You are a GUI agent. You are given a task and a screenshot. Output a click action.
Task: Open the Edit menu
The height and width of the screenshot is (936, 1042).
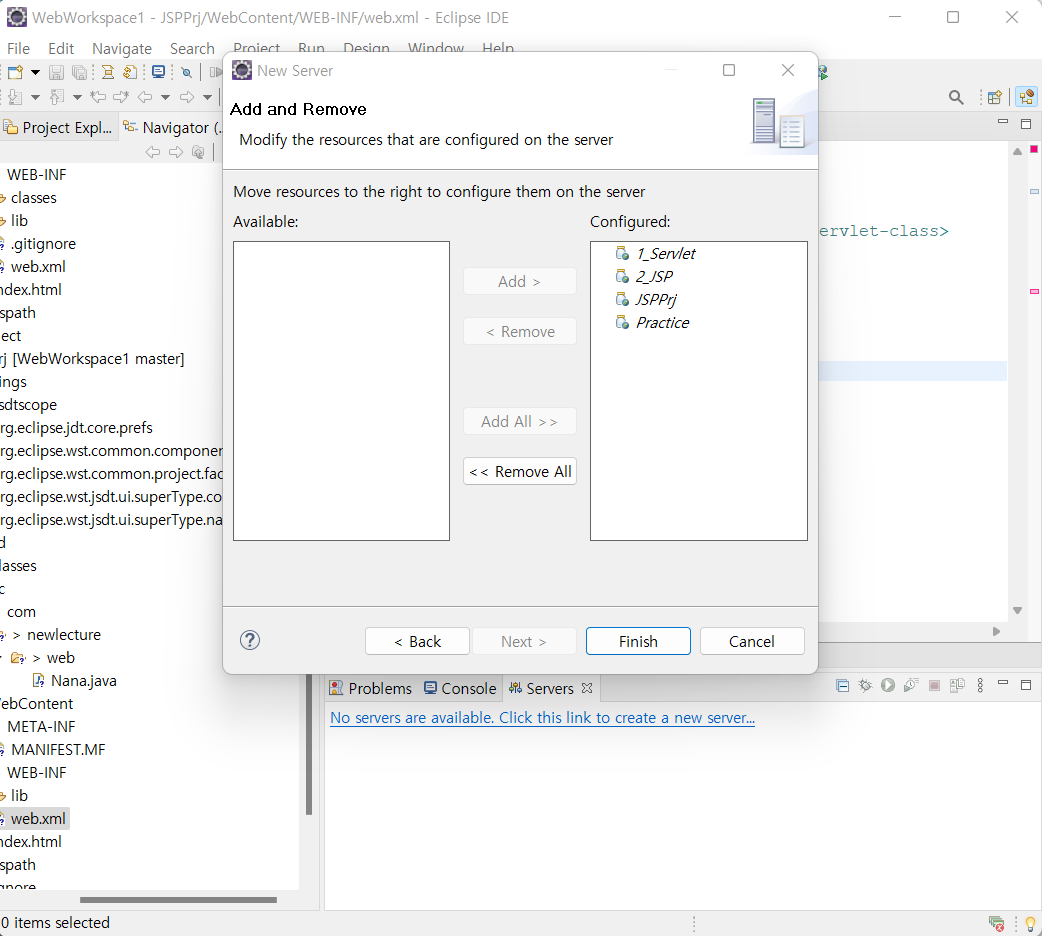(60, 49)
